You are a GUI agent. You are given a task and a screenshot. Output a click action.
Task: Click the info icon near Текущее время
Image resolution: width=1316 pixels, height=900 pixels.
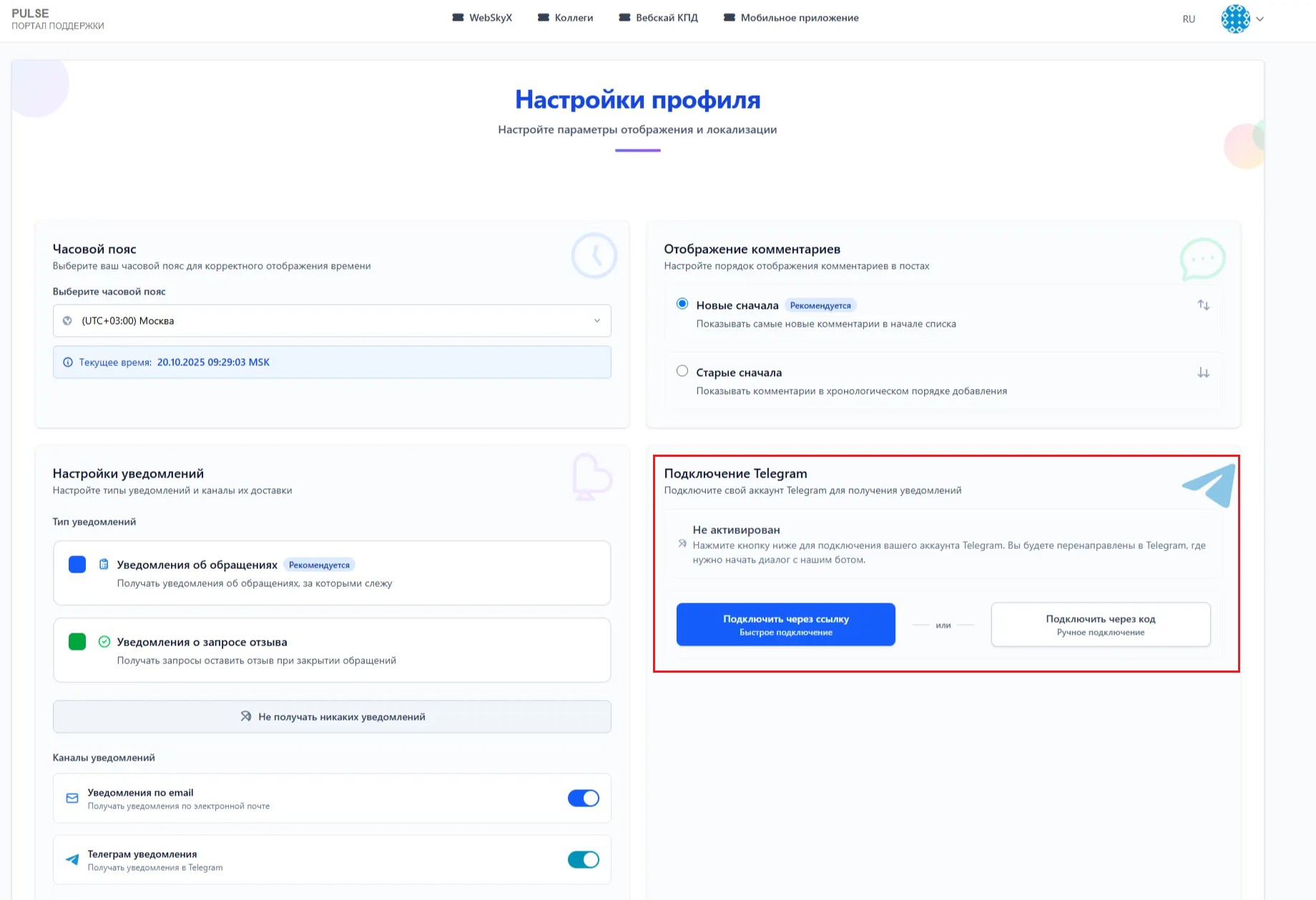click(x=68, y=362)
